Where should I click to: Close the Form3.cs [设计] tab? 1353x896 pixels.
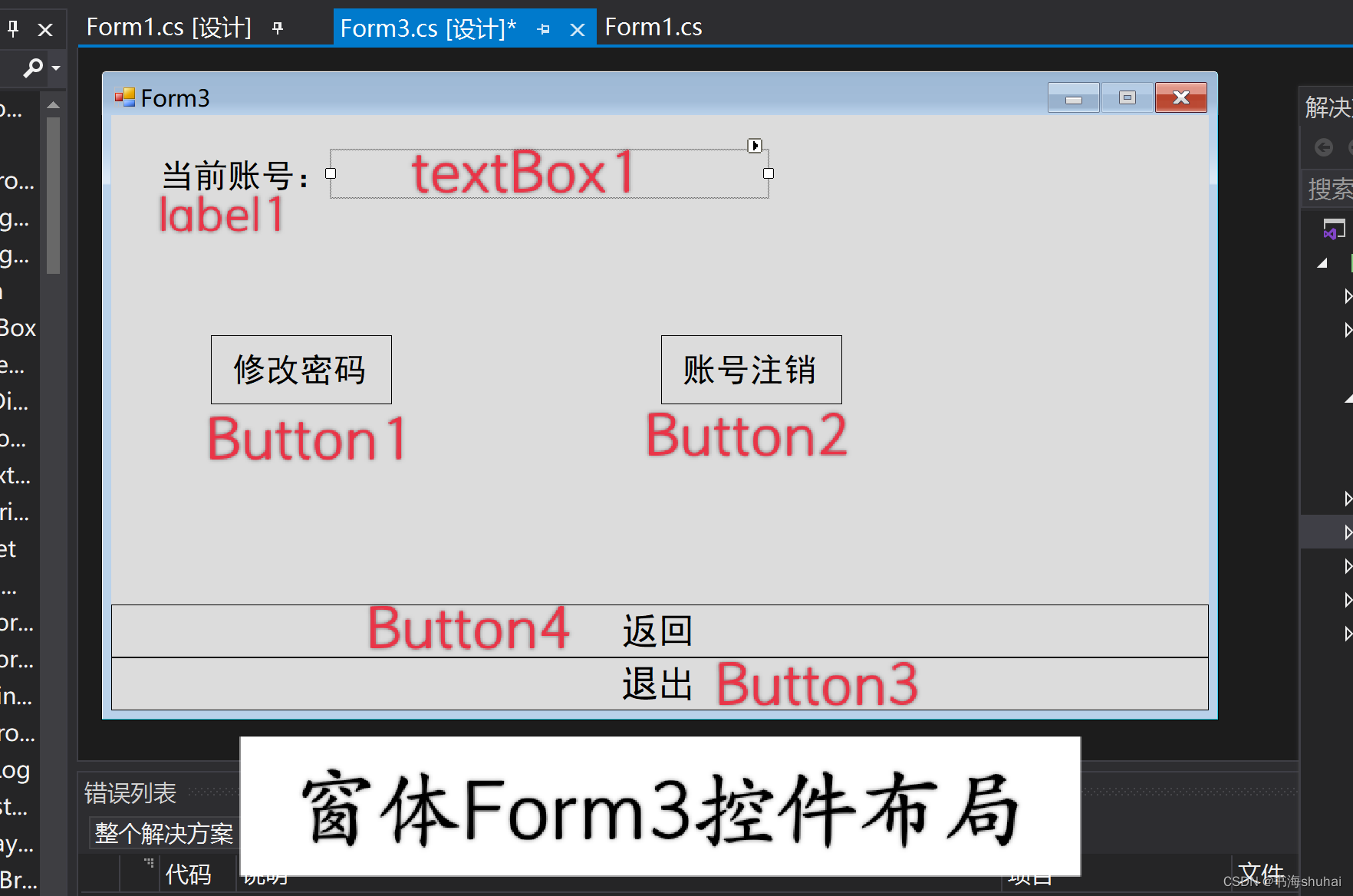(578, 30)
